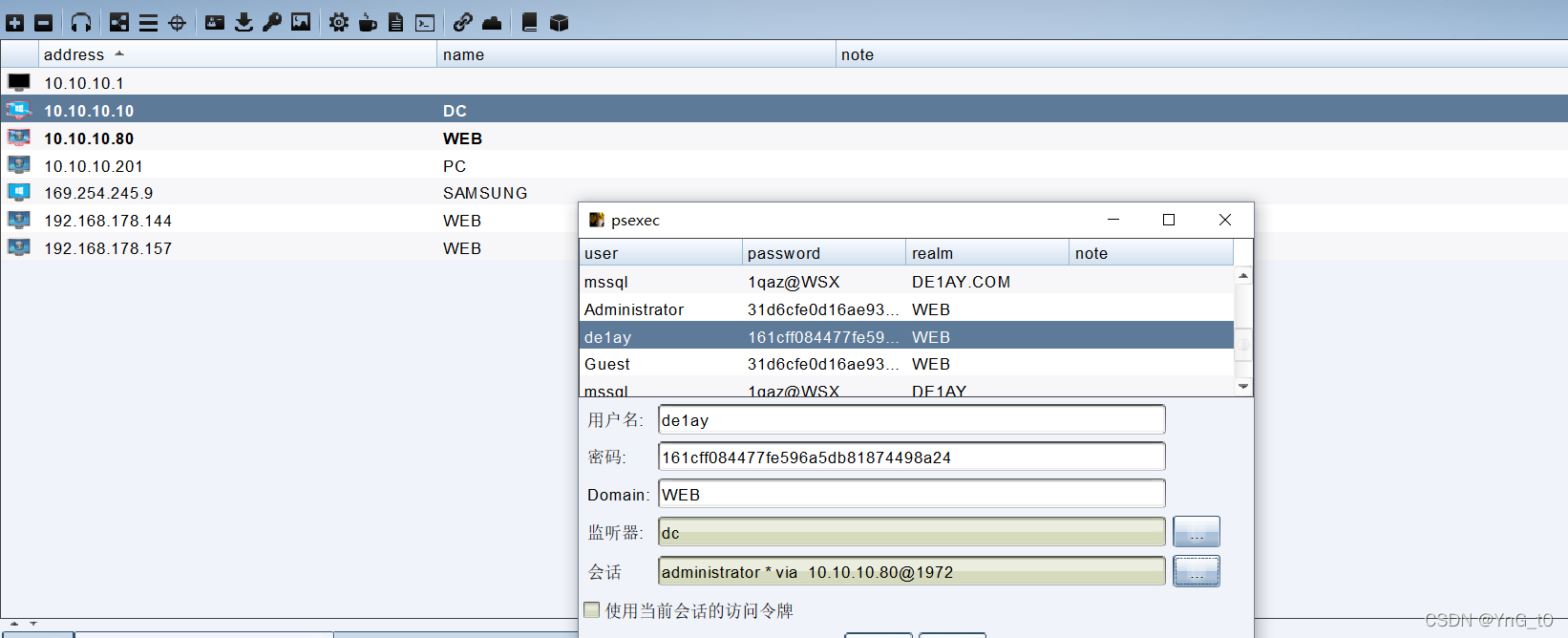Sort targets by the note column header

(x=1201, y=54)
